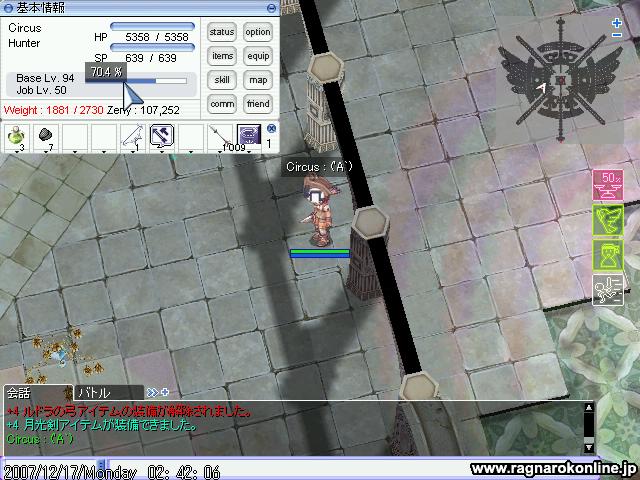Open the triangle under the purple skill slot
Viewport: 640px width, 480px height.
pos(249,152)
